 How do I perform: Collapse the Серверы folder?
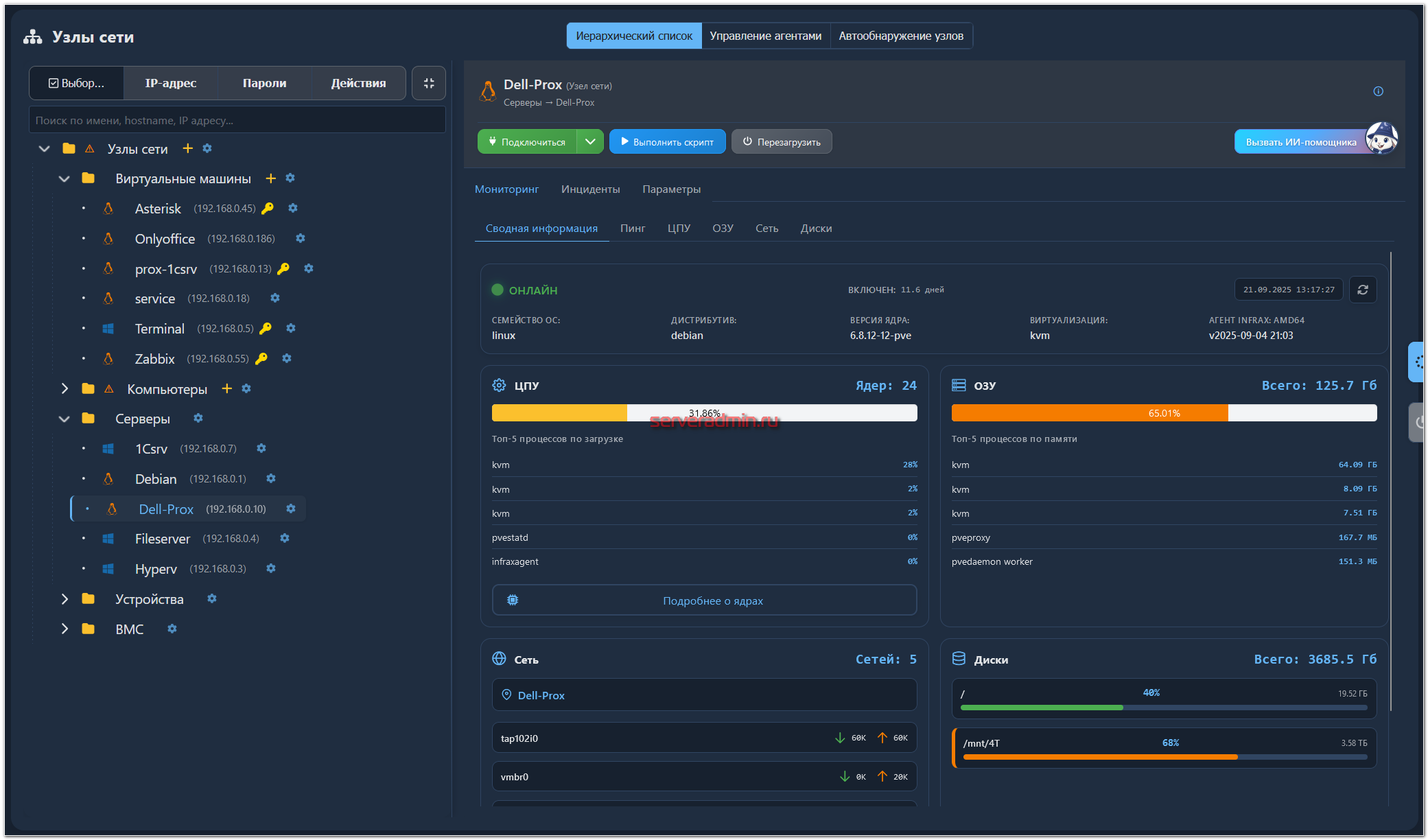click(65, 419)
